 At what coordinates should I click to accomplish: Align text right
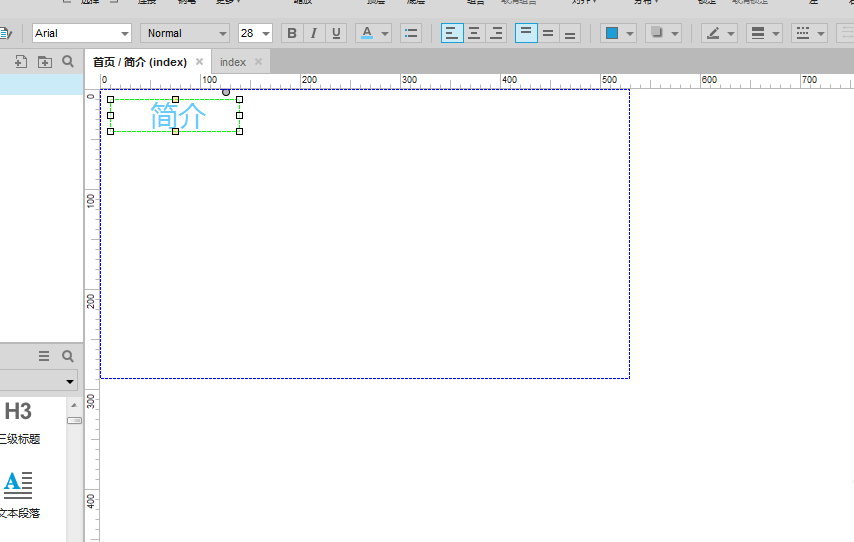[x=496, y=33]
